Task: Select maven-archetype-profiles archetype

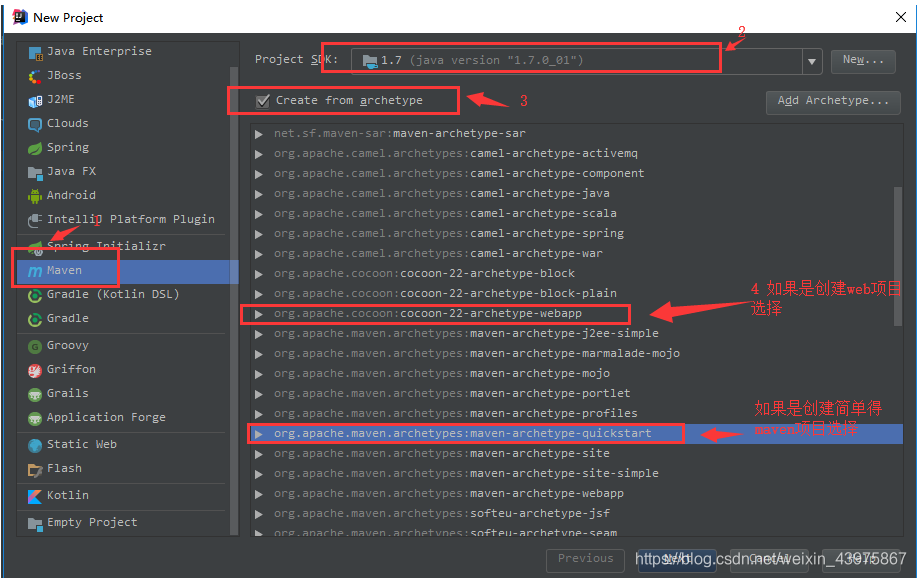Action: click(x=456, y=414)
